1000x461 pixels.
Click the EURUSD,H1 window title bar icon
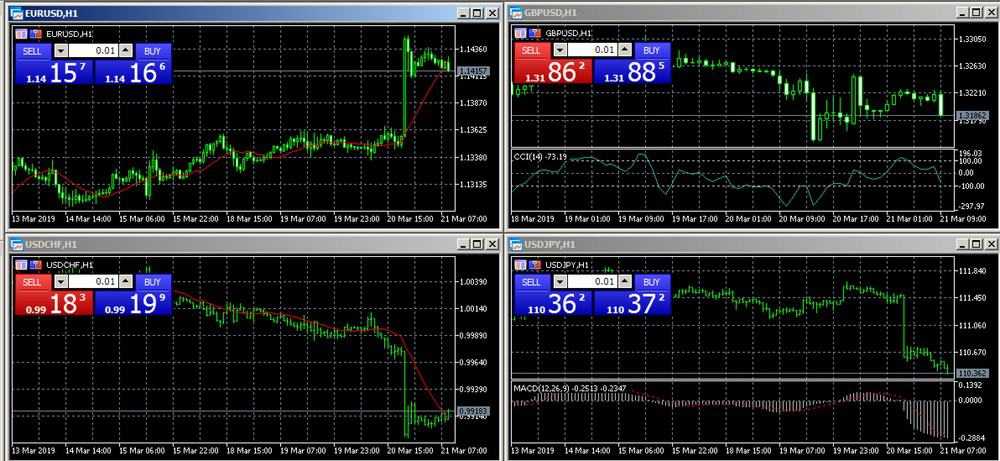[x=17, y=12]
